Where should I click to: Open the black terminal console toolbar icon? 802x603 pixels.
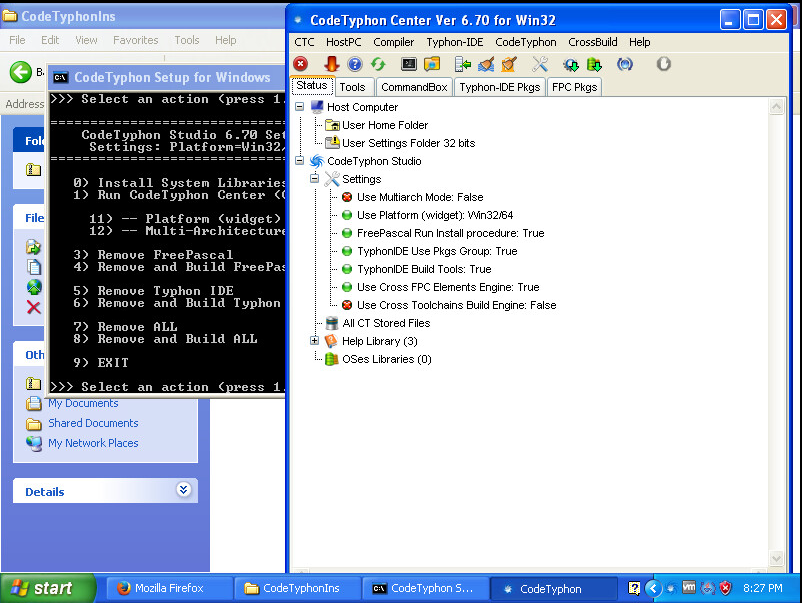[409, 64]
